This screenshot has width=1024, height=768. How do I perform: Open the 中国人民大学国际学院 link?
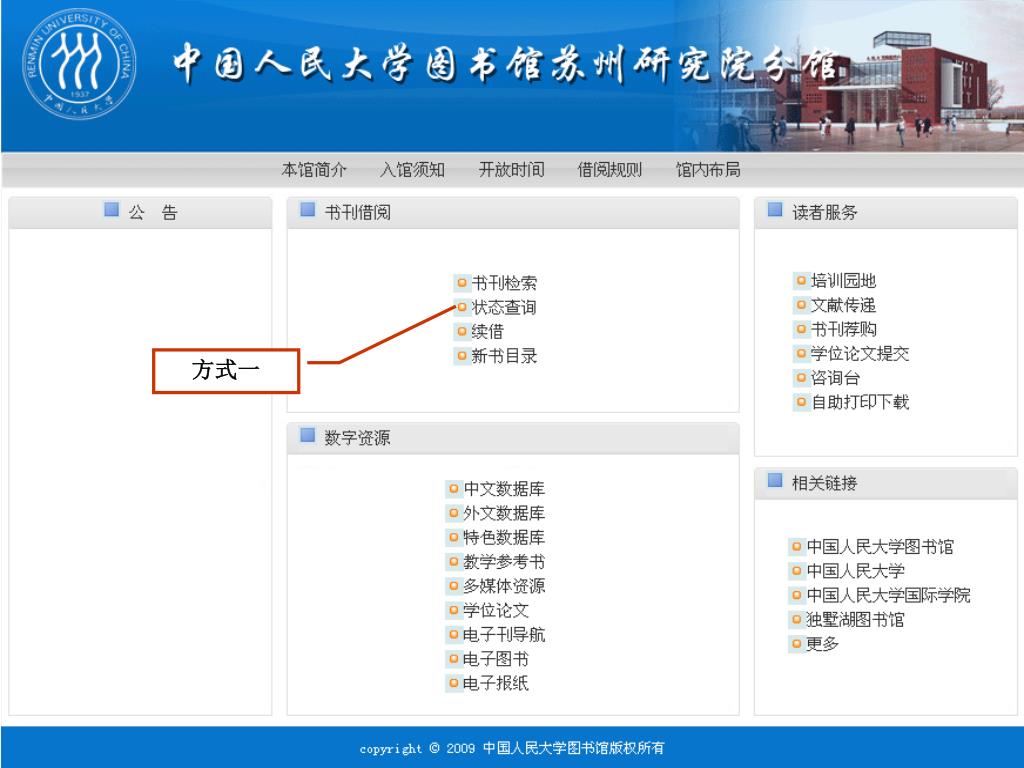coord(888,595)
